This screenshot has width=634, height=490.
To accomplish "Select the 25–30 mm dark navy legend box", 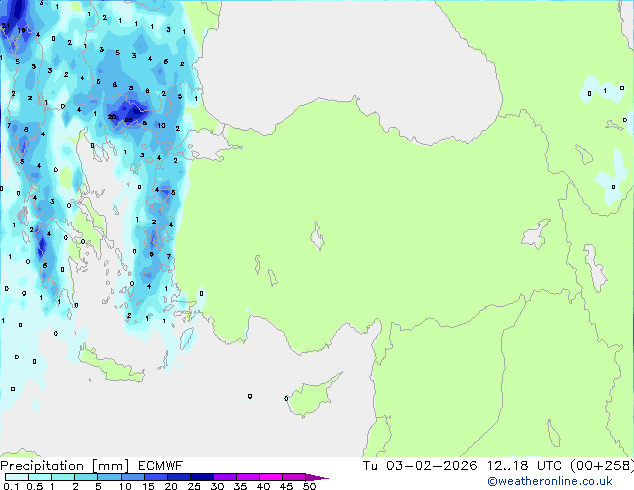I will [x=201, y=477].
